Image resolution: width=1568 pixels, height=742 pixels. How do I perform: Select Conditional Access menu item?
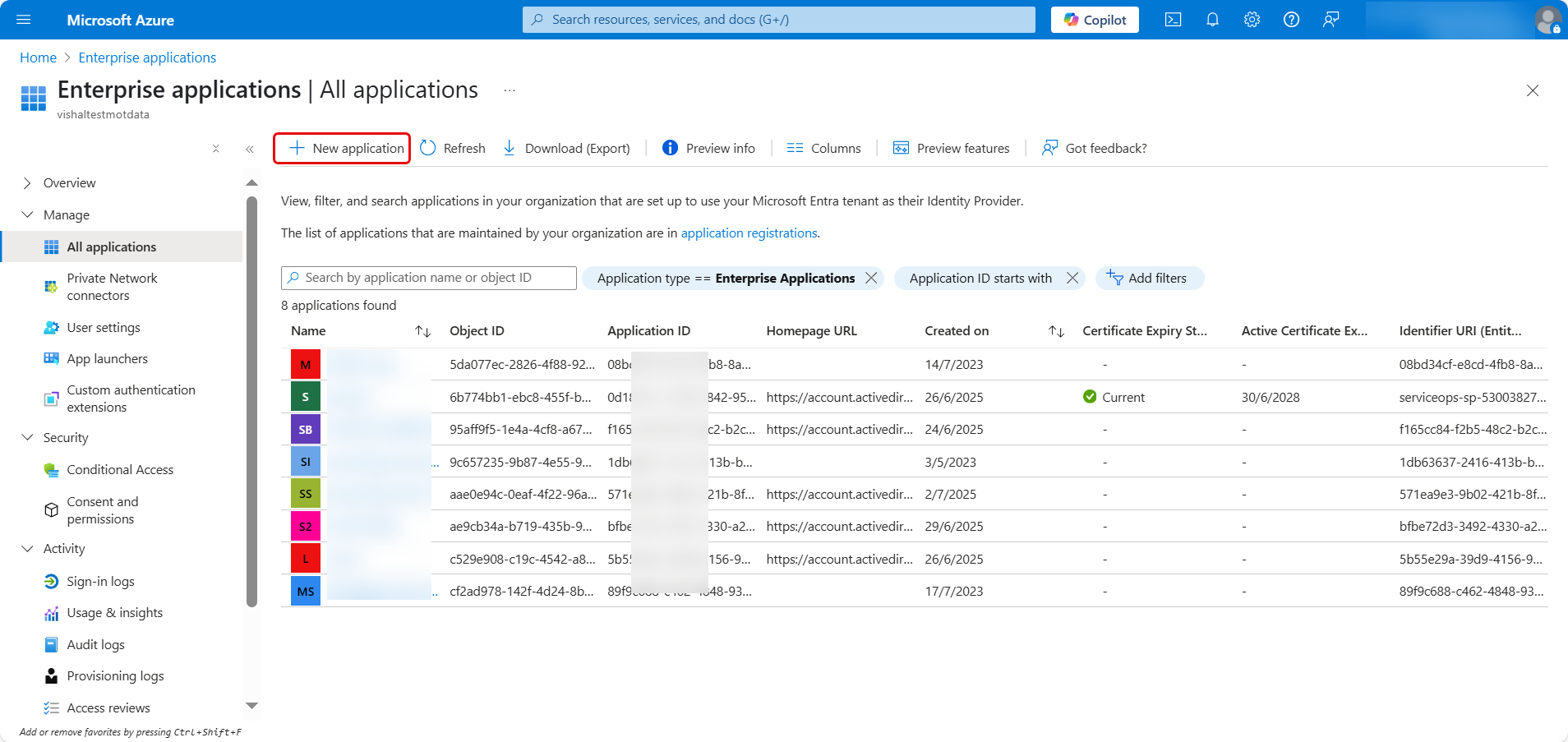click(120, 470)
